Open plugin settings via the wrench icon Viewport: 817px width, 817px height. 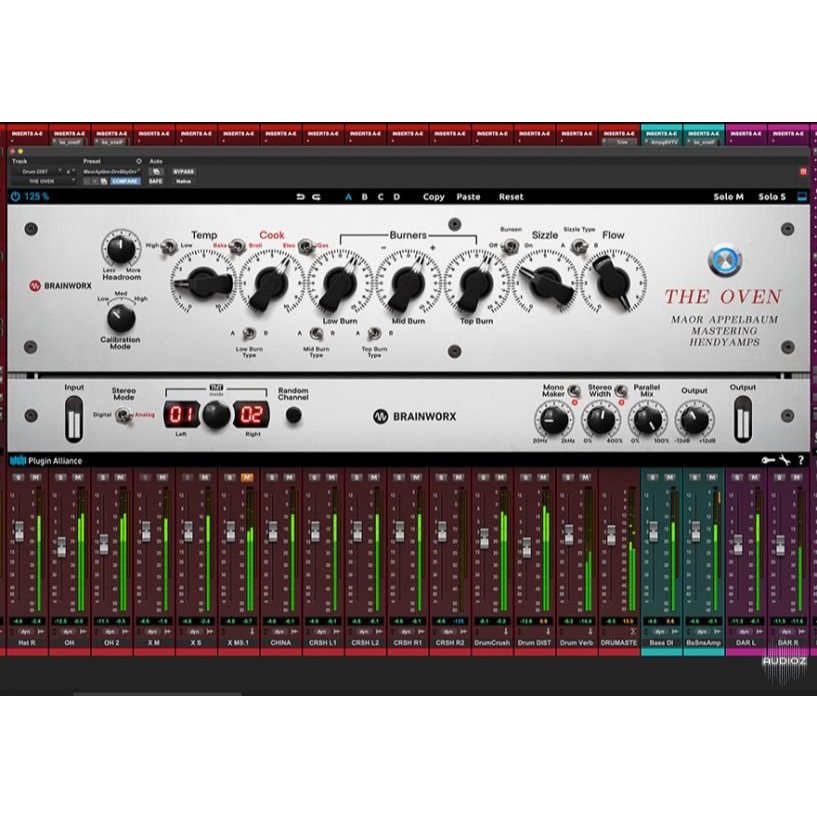tap(784, 460)
